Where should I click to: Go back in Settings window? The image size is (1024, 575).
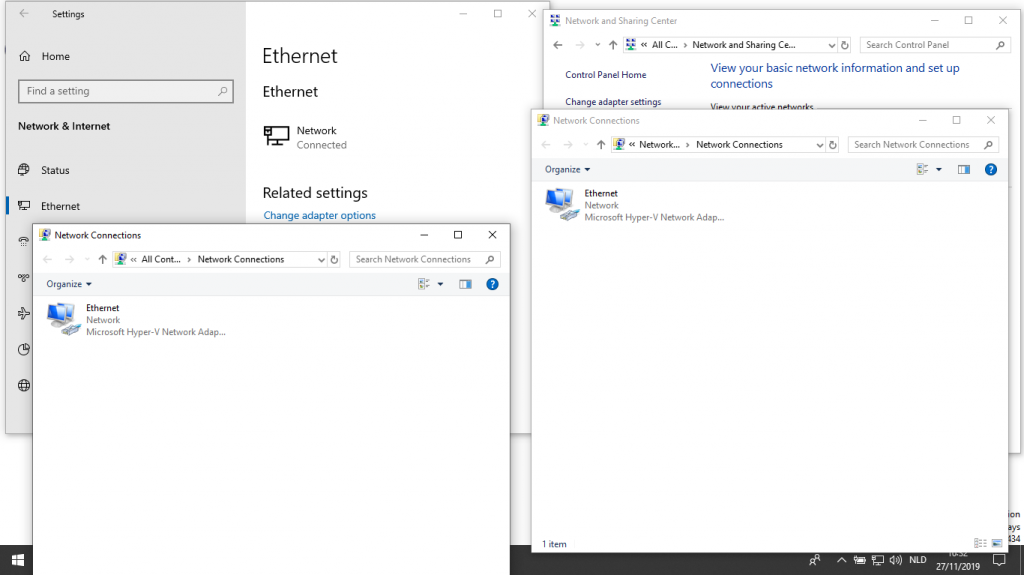point(24,14)
